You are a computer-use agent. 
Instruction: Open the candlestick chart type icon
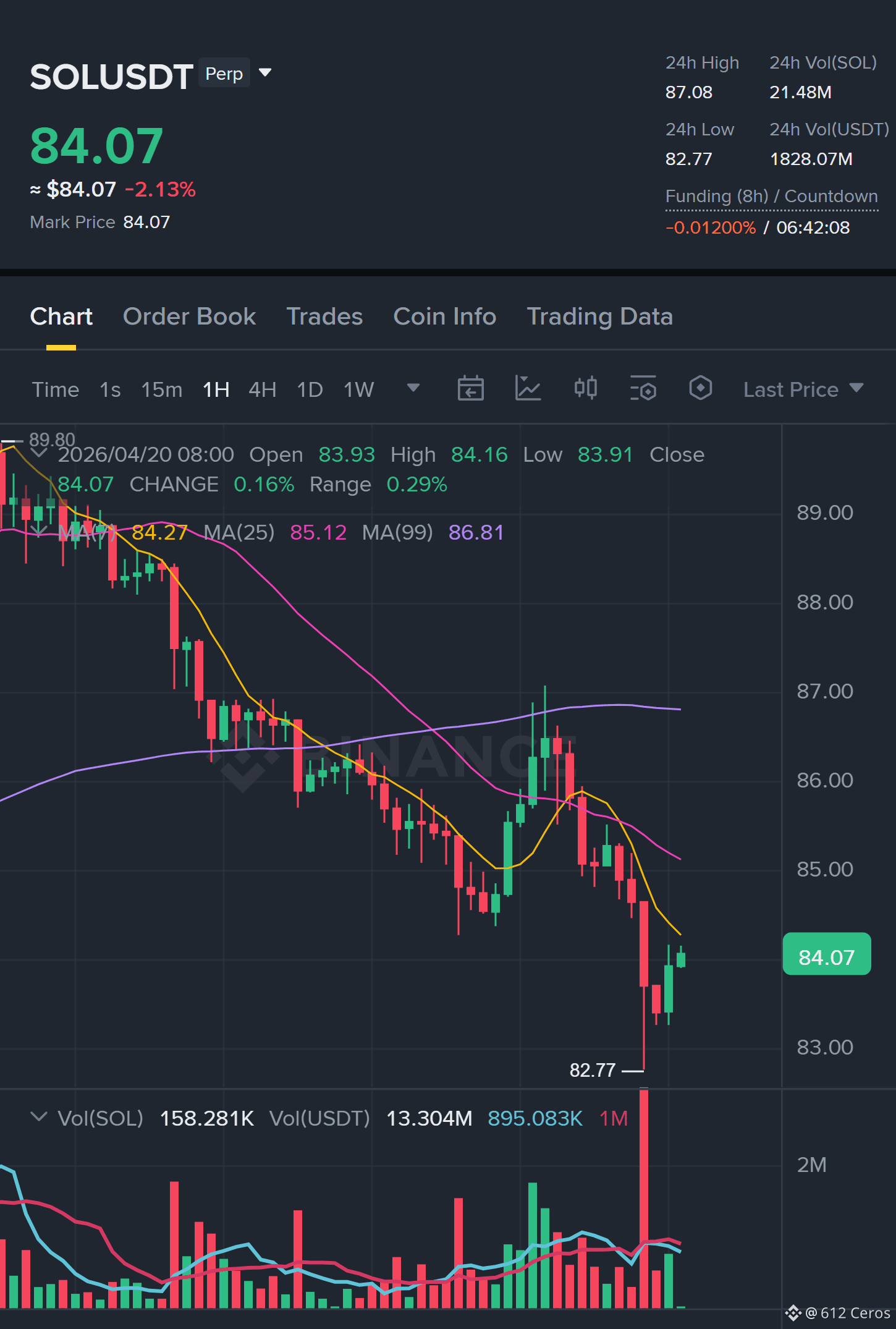pos(585,389)
